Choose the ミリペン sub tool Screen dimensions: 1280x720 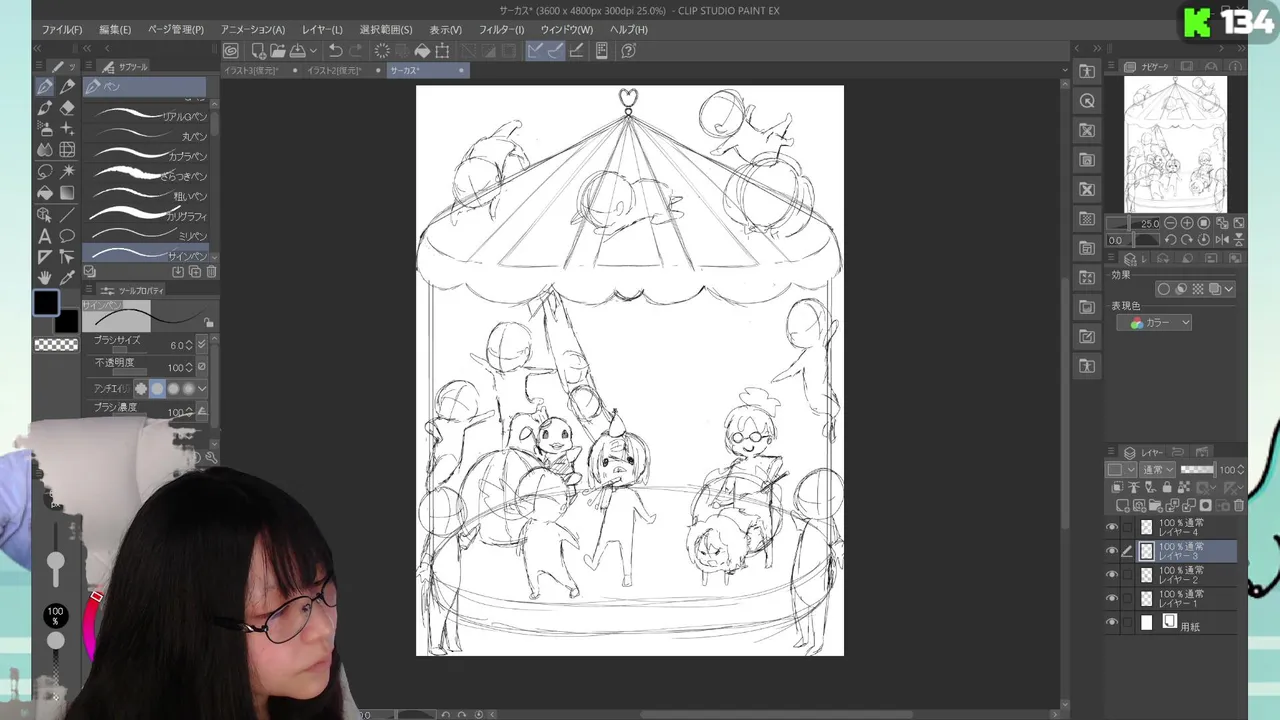point(146,236)
